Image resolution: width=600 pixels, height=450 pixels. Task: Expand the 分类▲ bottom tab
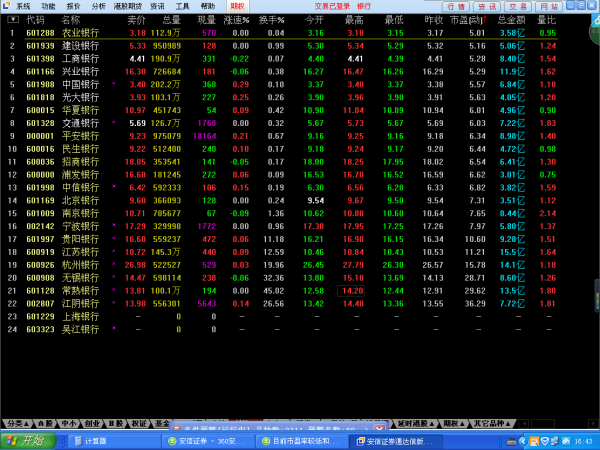pyautogui.click(x=18, y=423)
